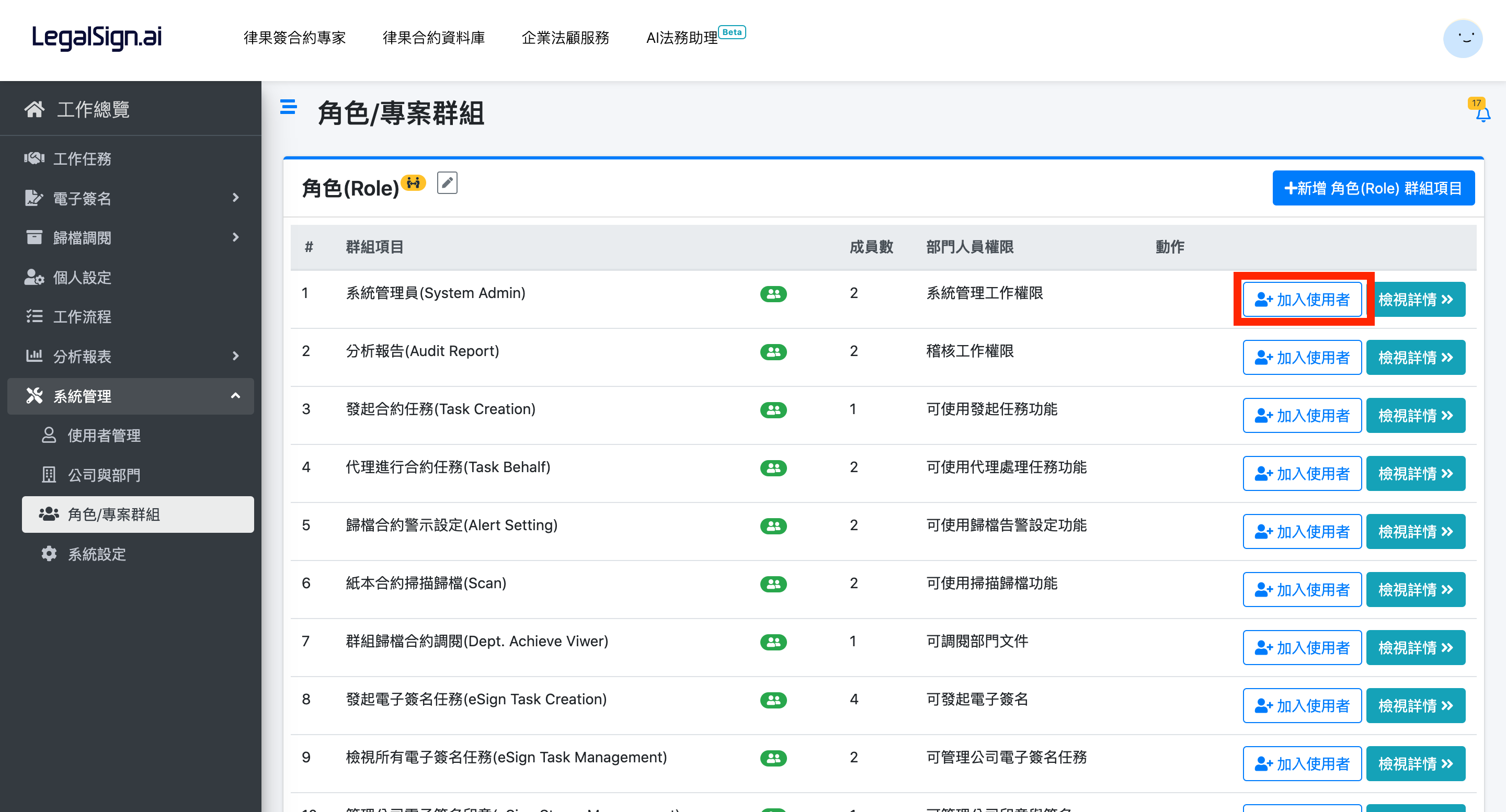Click 新增 角色(Role) 群組項目 button
This screenshot has width=1506, height=812.
pyautogui.click(x=1373, y=188)
